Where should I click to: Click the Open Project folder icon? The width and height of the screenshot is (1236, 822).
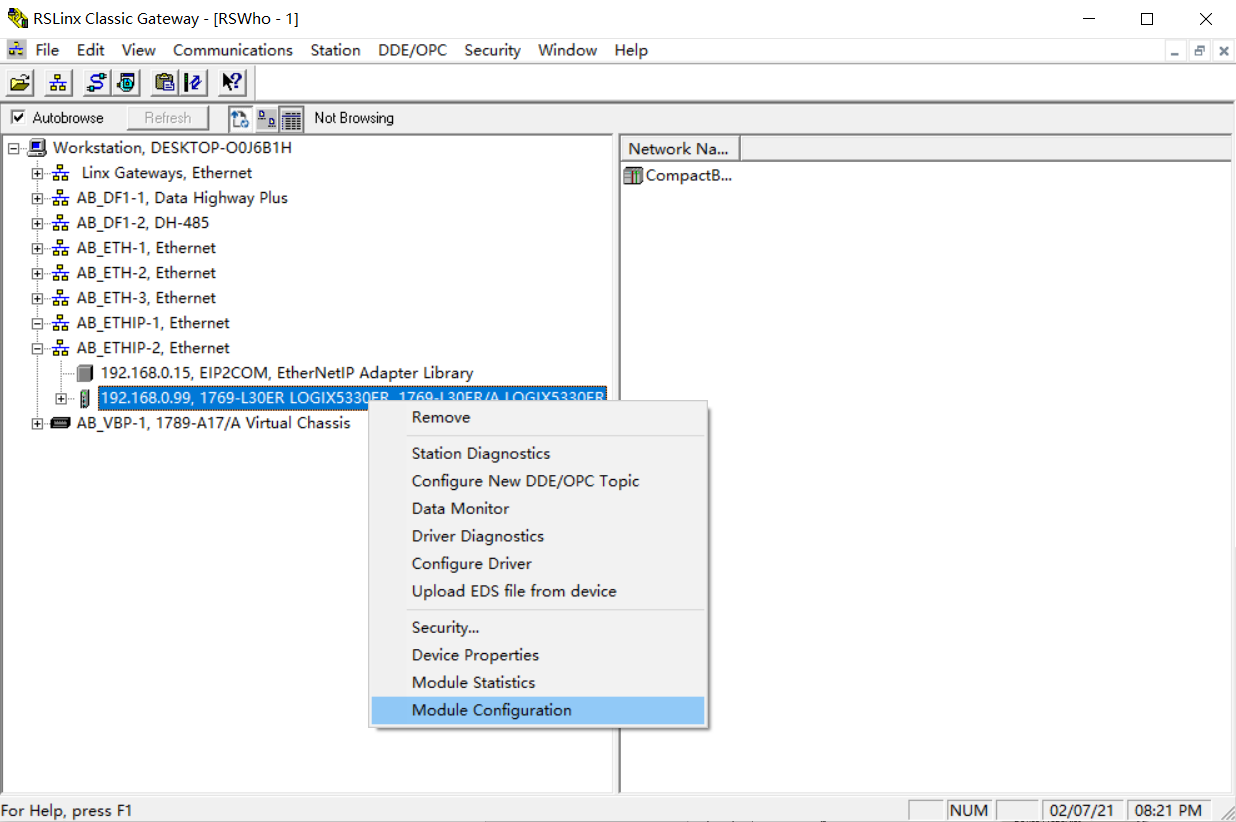(21, 83)
